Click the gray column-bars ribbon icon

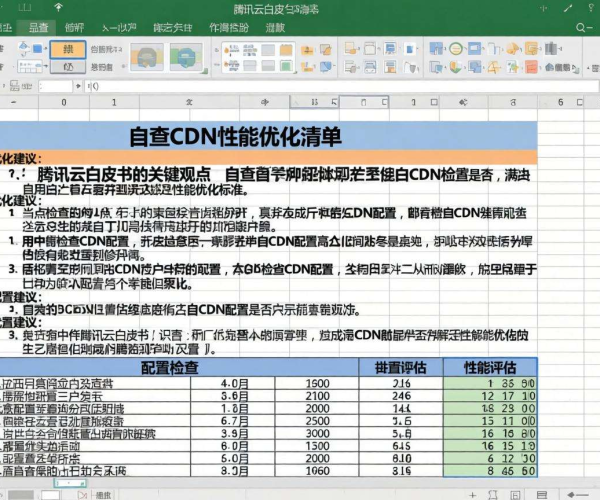551,49
